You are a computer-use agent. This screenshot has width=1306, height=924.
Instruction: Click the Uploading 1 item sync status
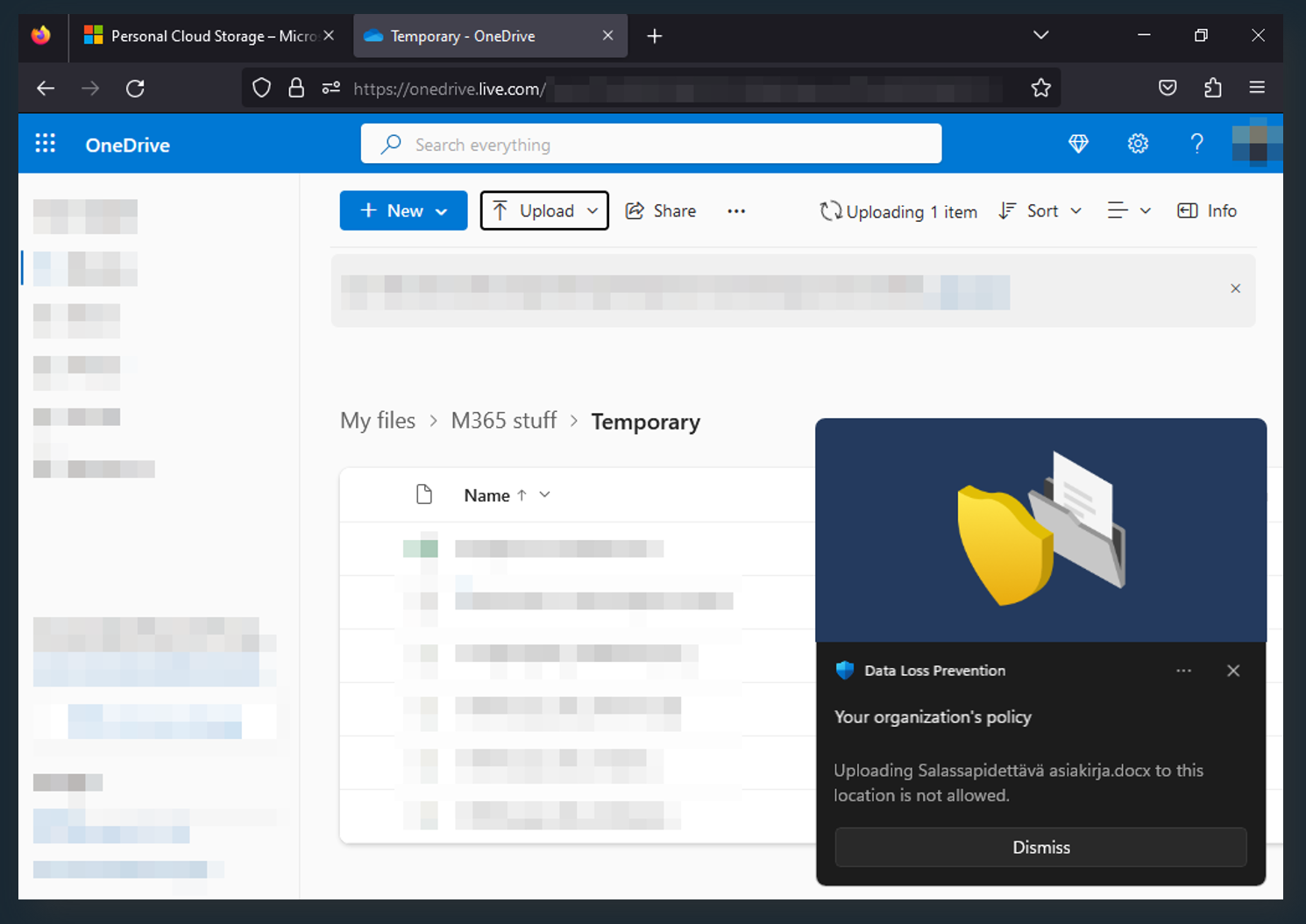[898, 210]
